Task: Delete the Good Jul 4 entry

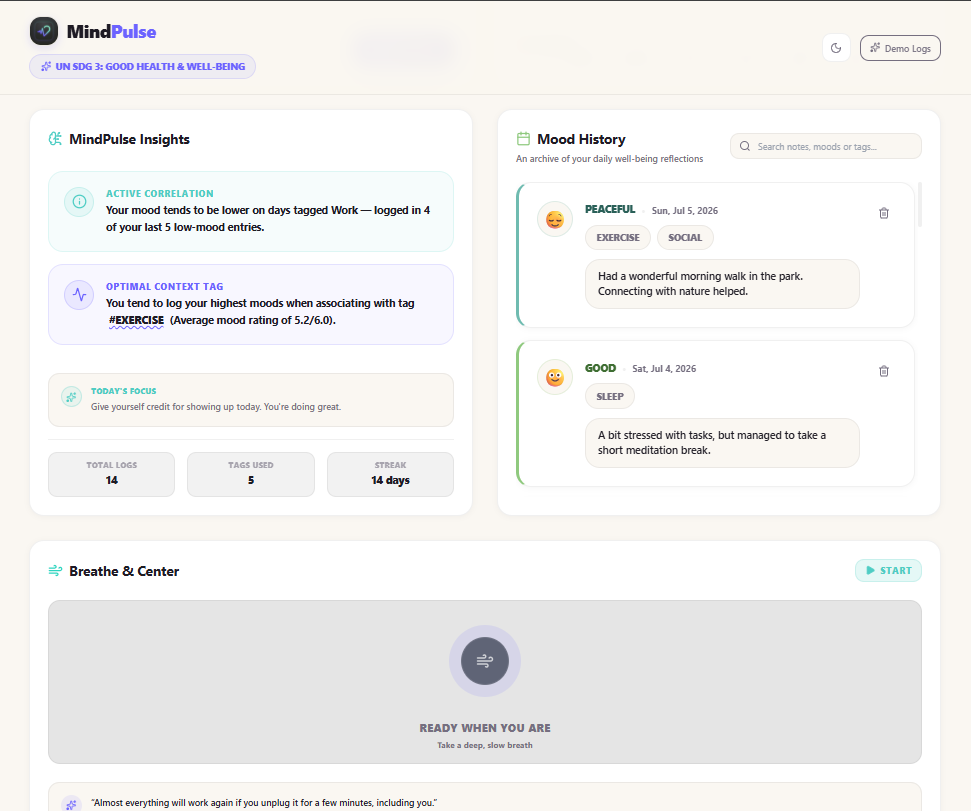Action: point(884,371)
